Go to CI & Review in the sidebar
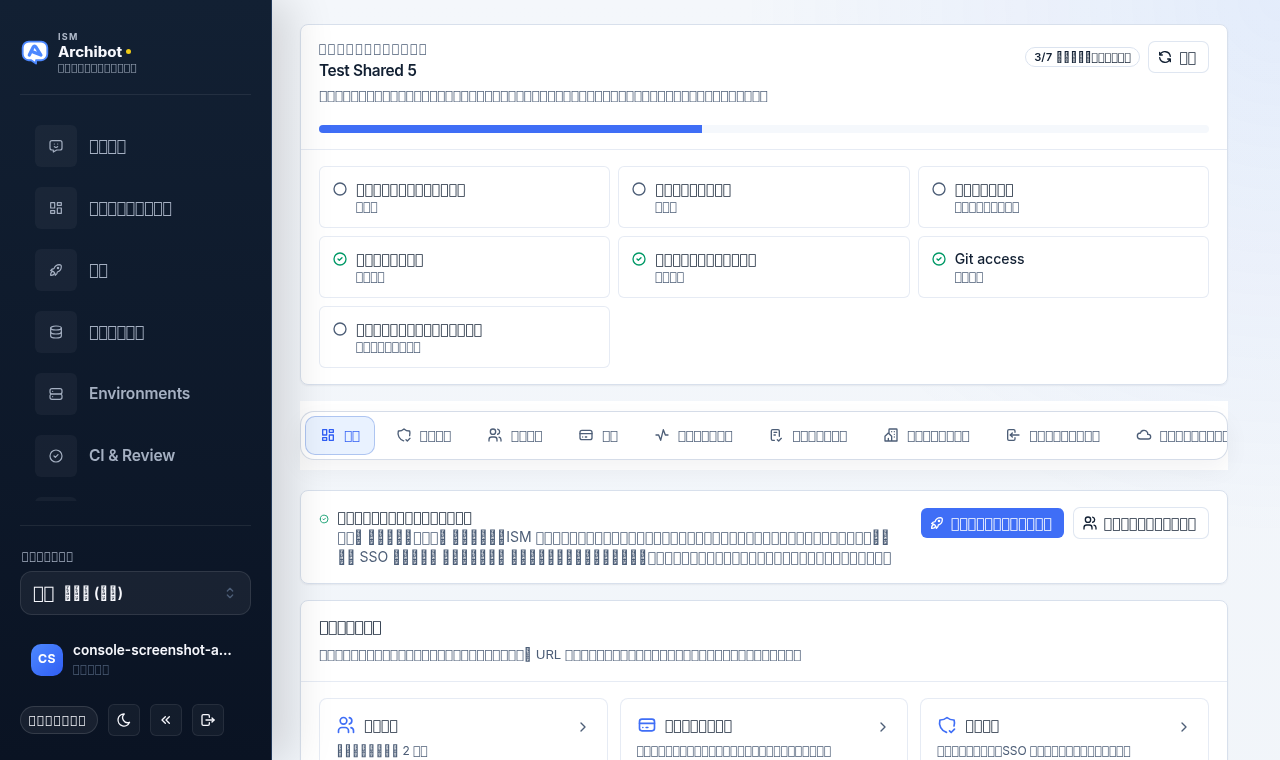Screen dimensions: 1280x760 click(x=136, y=456)
